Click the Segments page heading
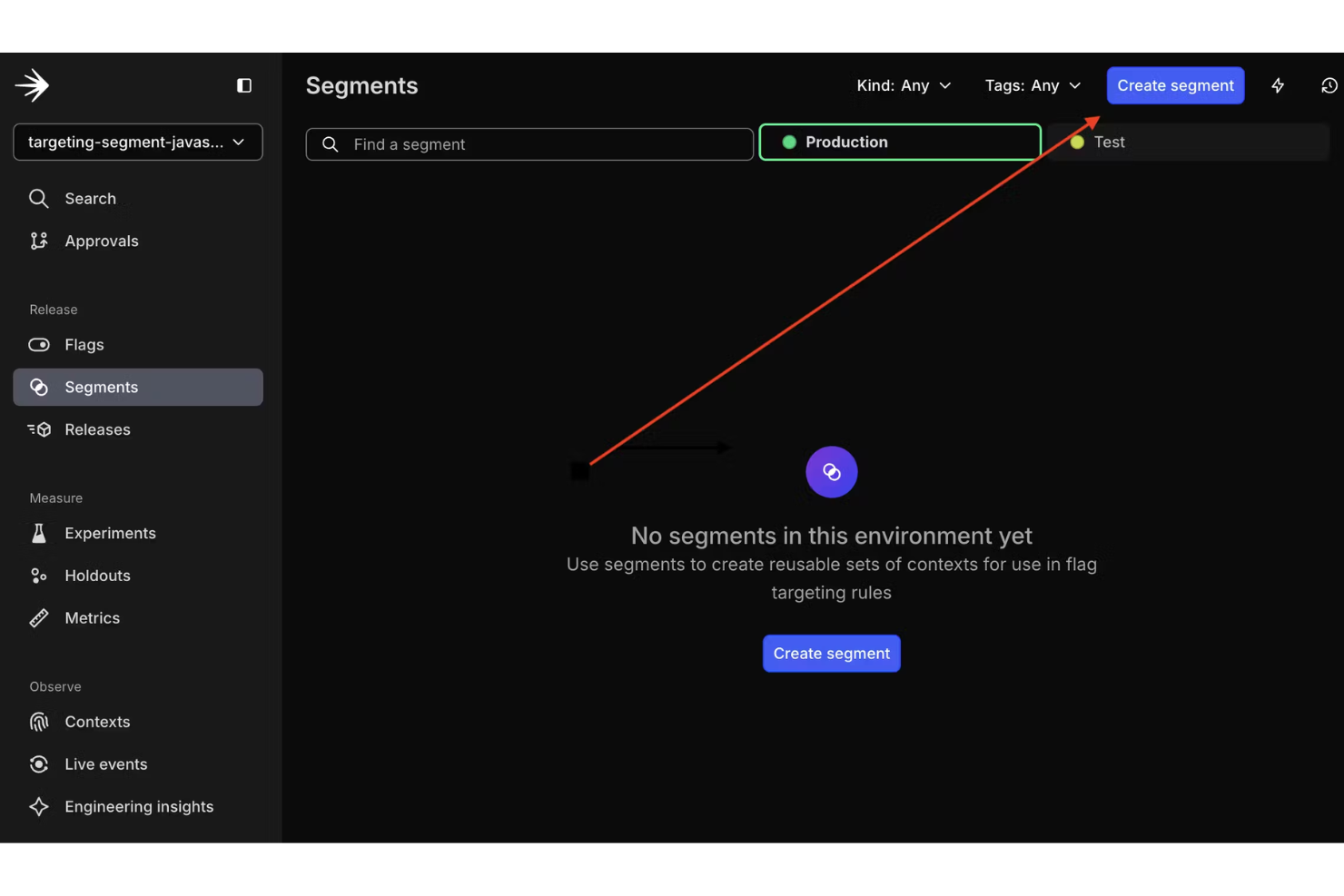 [361, 85]
